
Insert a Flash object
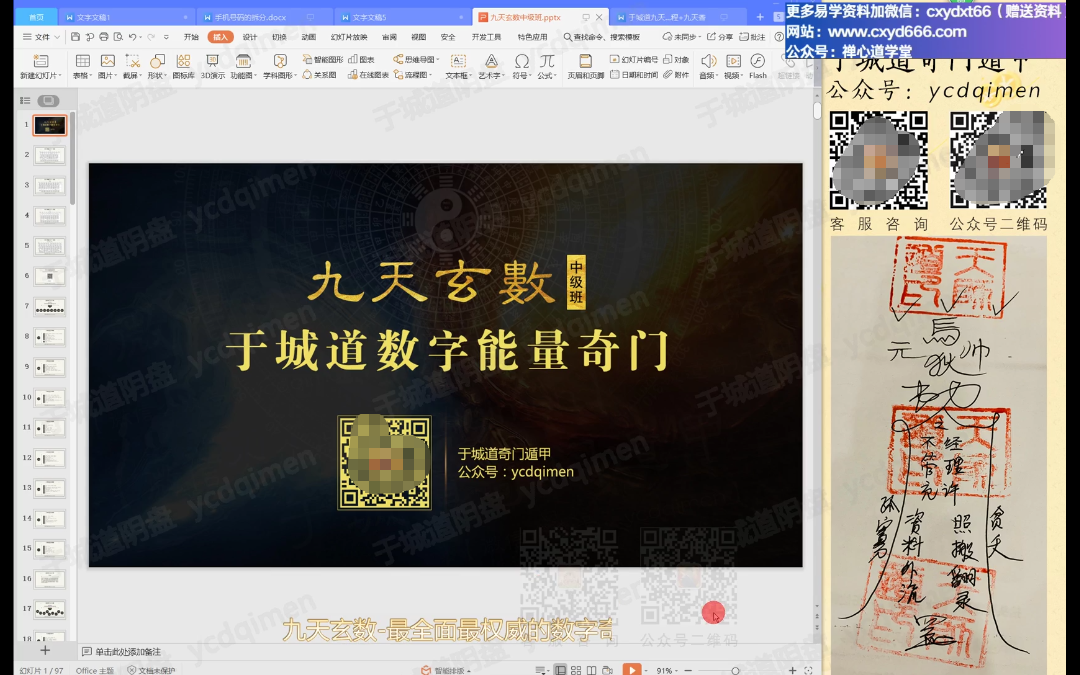758,66
